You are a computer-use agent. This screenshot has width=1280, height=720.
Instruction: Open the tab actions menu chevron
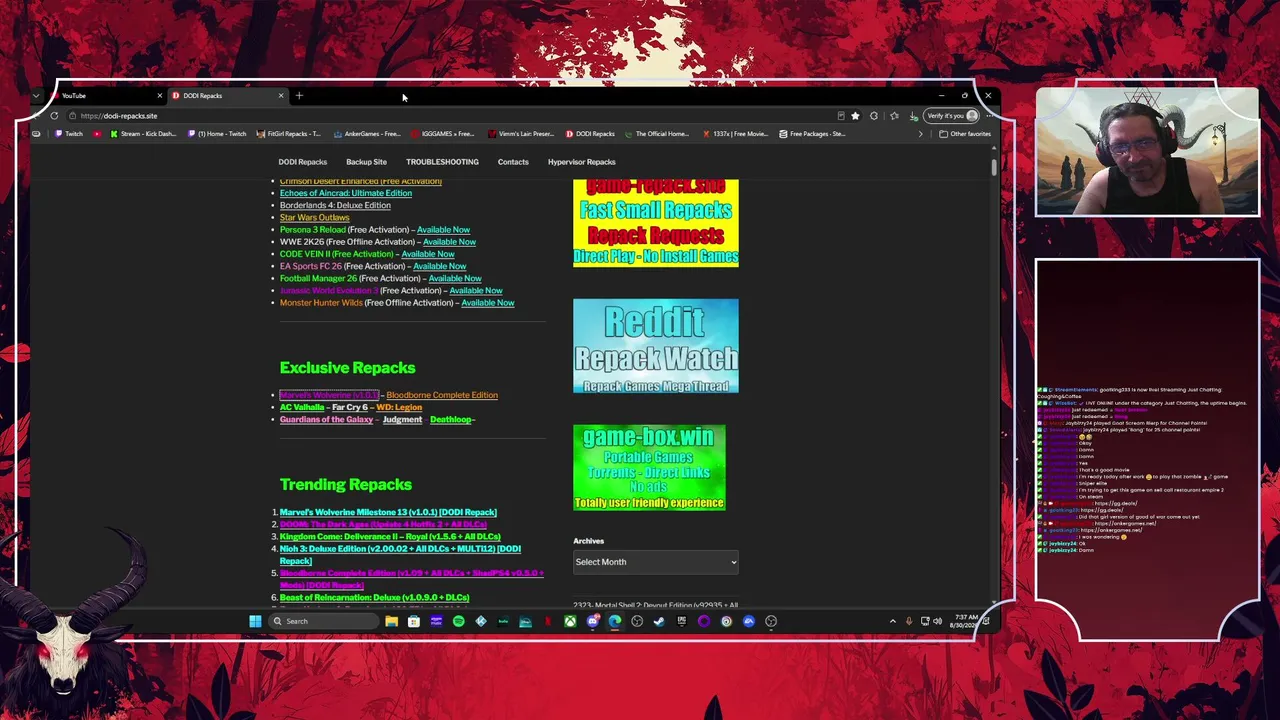[36, 96]
